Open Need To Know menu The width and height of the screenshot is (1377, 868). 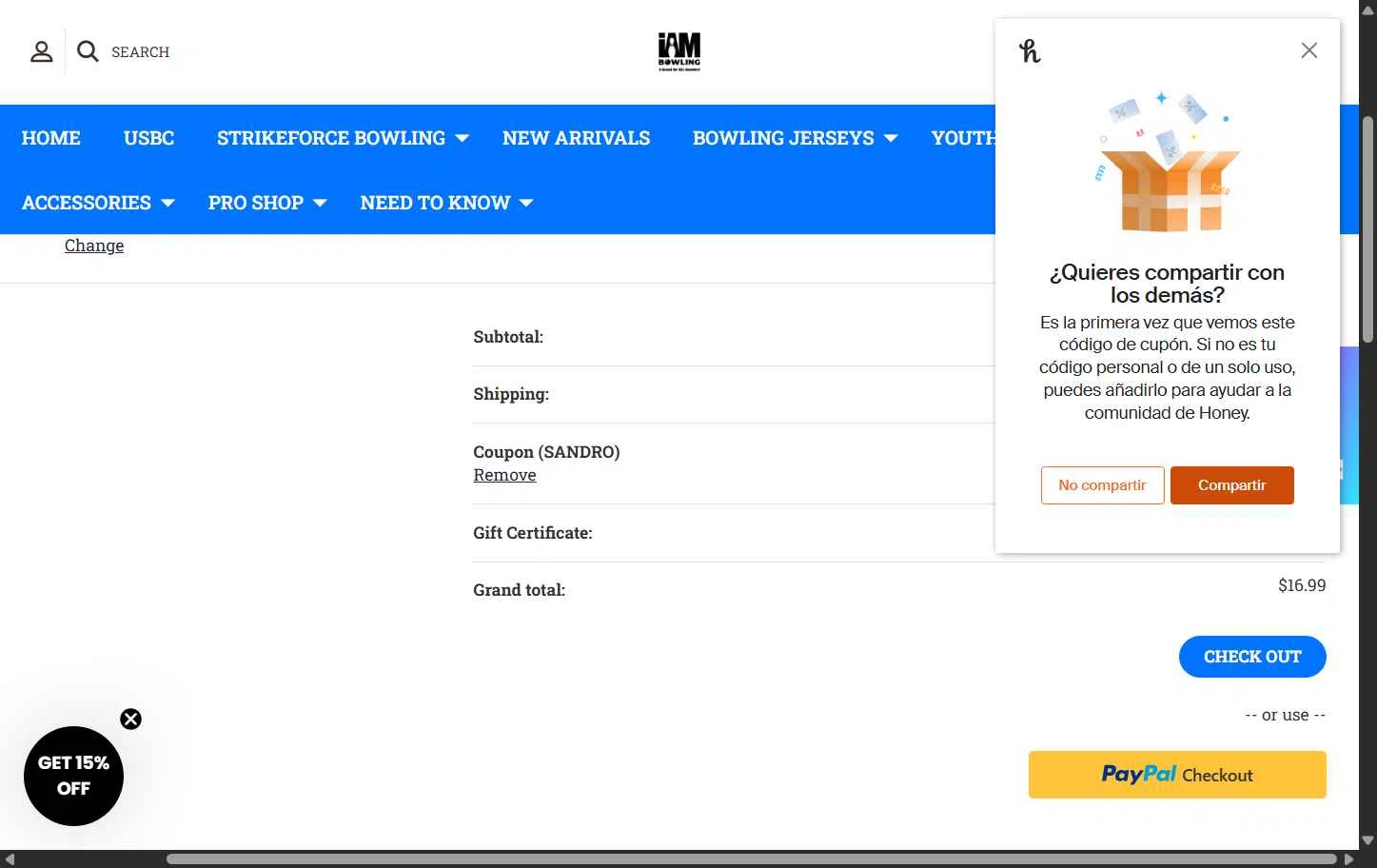pyautogui.click(x=436, y=203)
